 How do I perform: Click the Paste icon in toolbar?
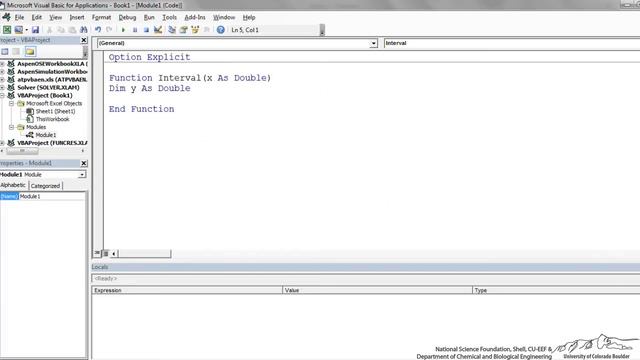tap(72, 30)
